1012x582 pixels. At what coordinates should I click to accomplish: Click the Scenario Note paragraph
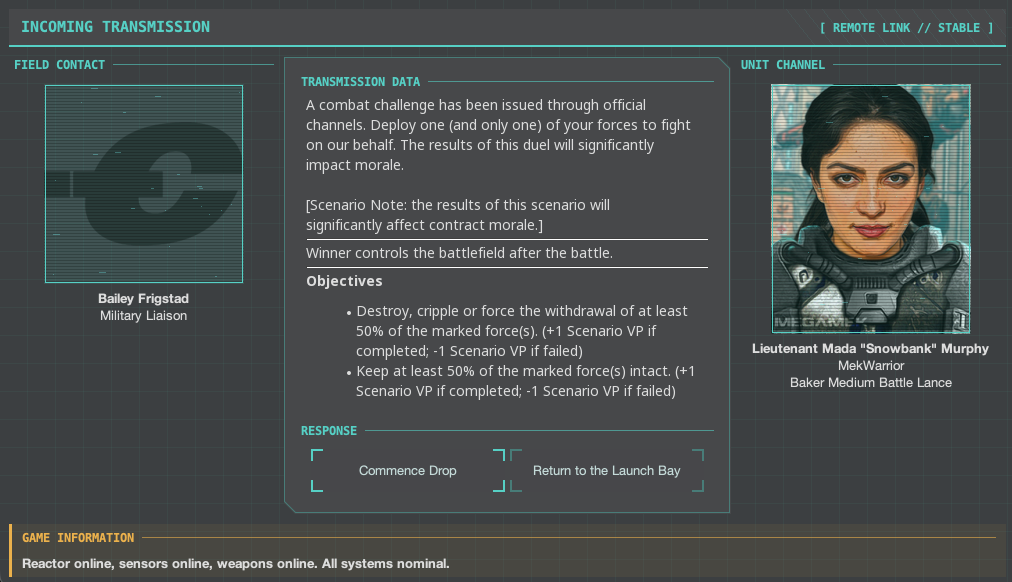point(458,215)
